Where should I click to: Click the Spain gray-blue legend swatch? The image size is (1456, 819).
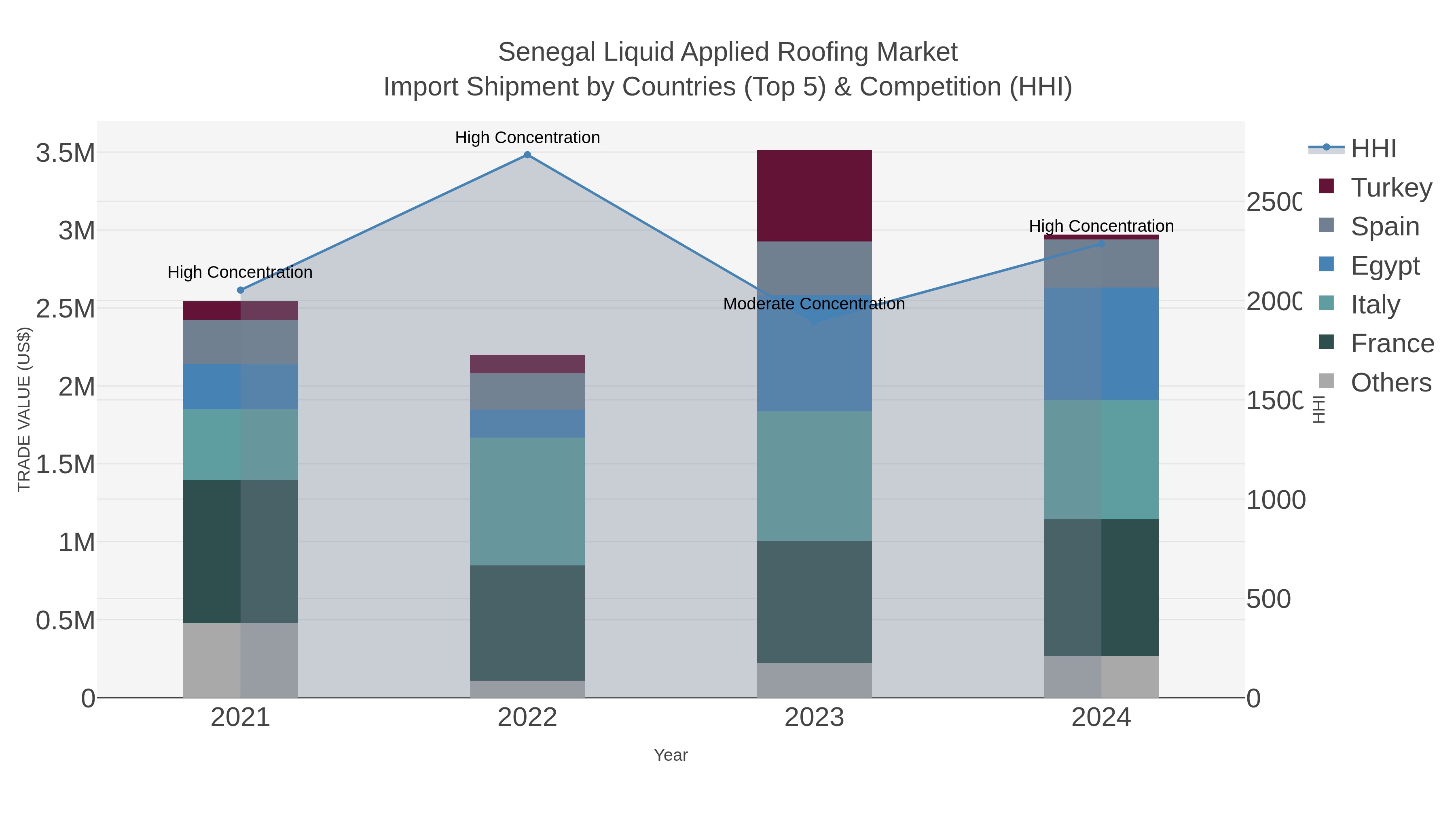1326,225
